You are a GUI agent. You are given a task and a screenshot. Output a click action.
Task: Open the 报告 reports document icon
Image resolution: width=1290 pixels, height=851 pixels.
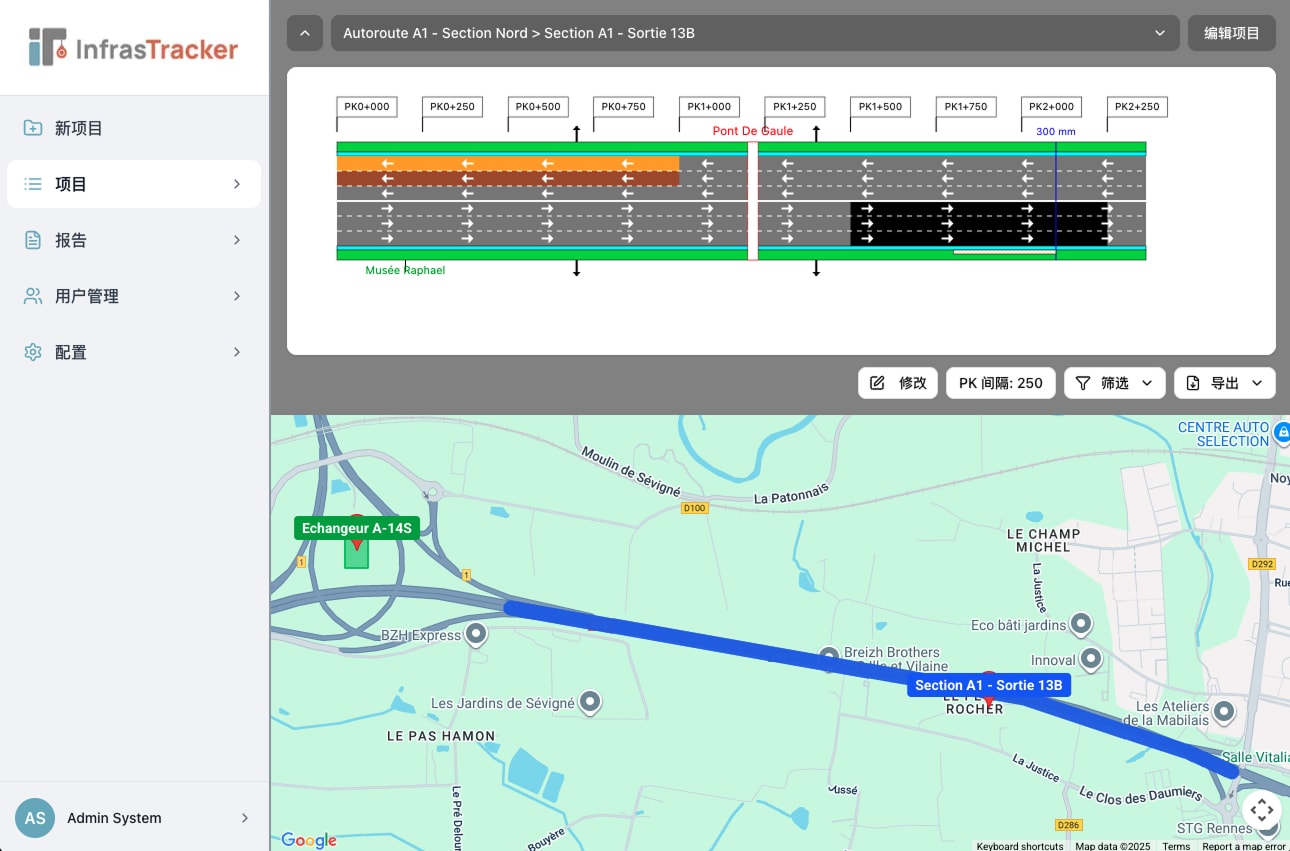32,240
